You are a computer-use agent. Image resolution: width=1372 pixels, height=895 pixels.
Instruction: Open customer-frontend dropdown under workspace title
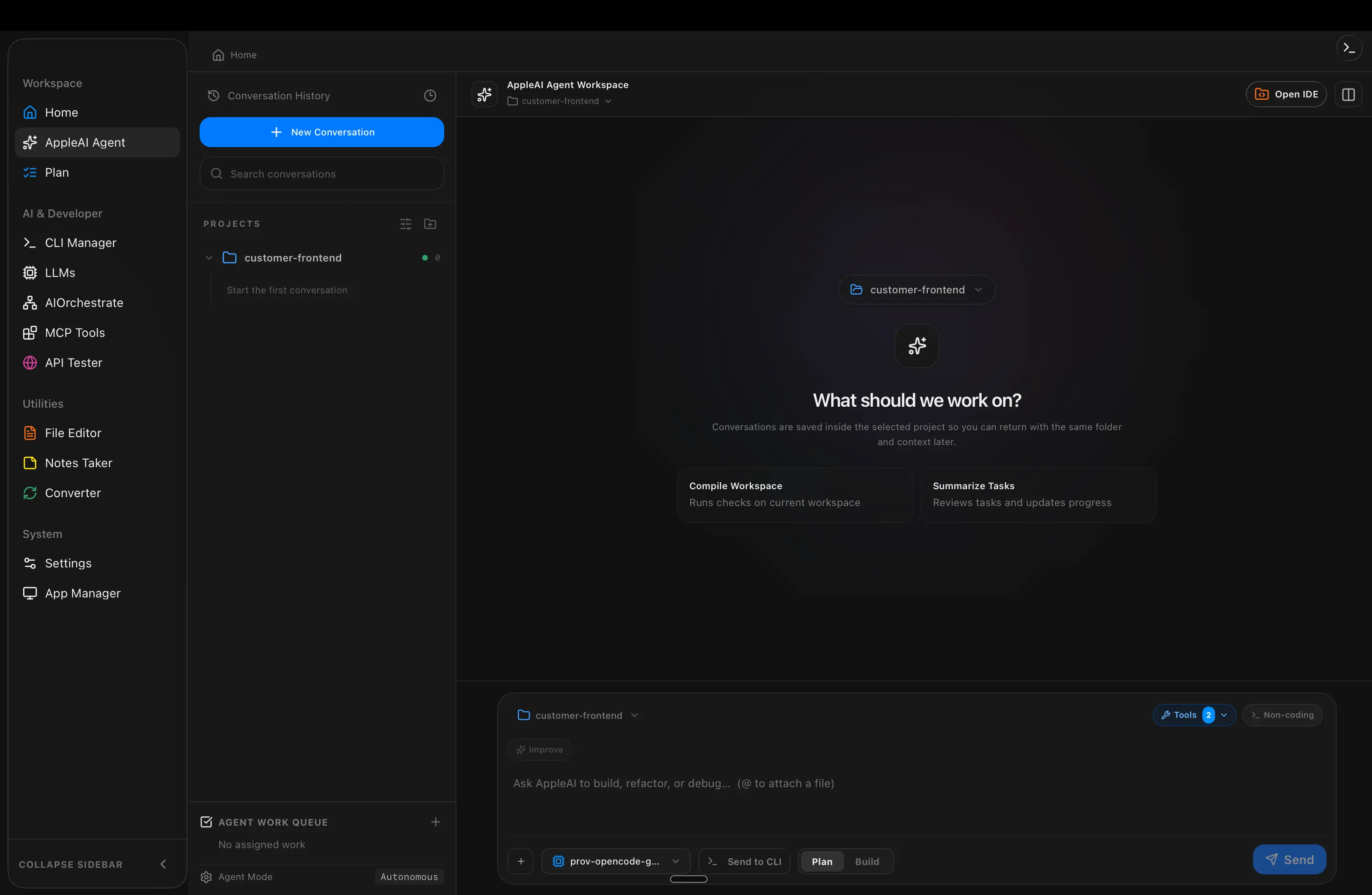coord(559,101)
